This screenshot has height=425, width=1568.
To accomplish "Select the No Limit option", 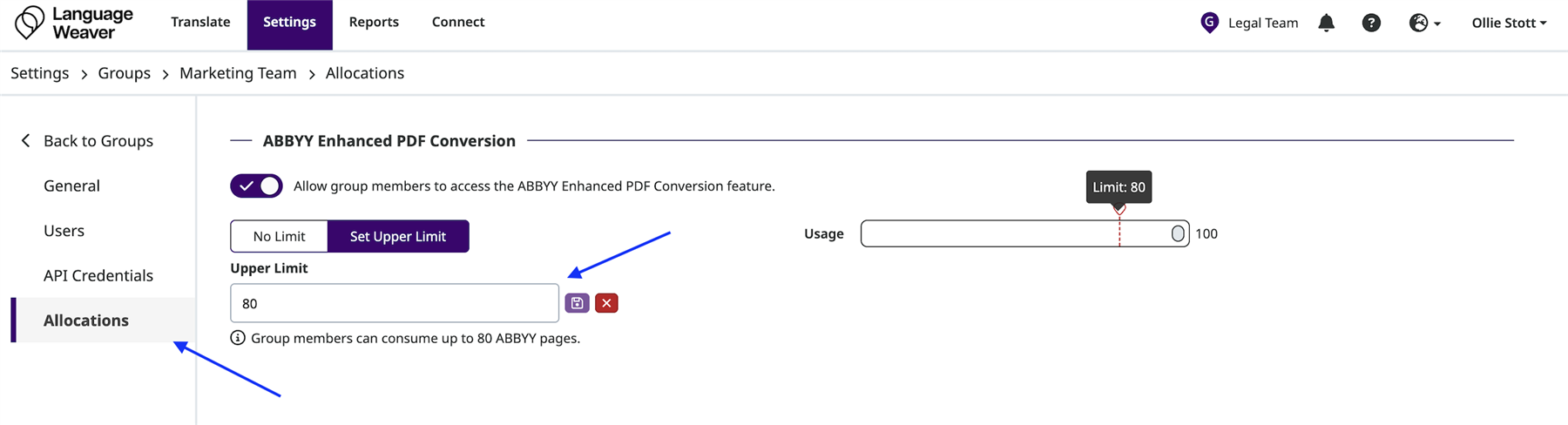I will tap(279, 236).
